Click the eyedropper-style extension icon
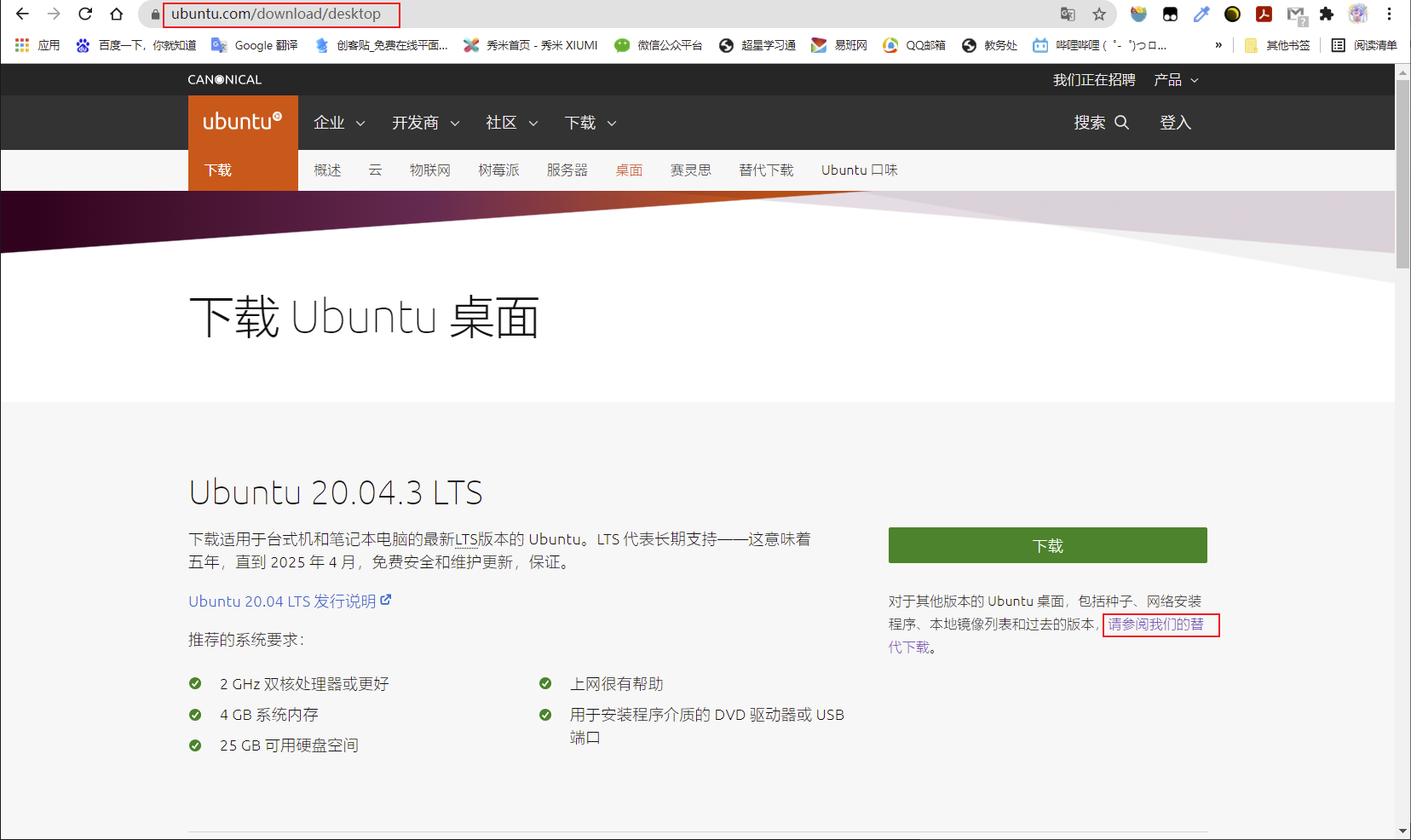 point(1201,14)
